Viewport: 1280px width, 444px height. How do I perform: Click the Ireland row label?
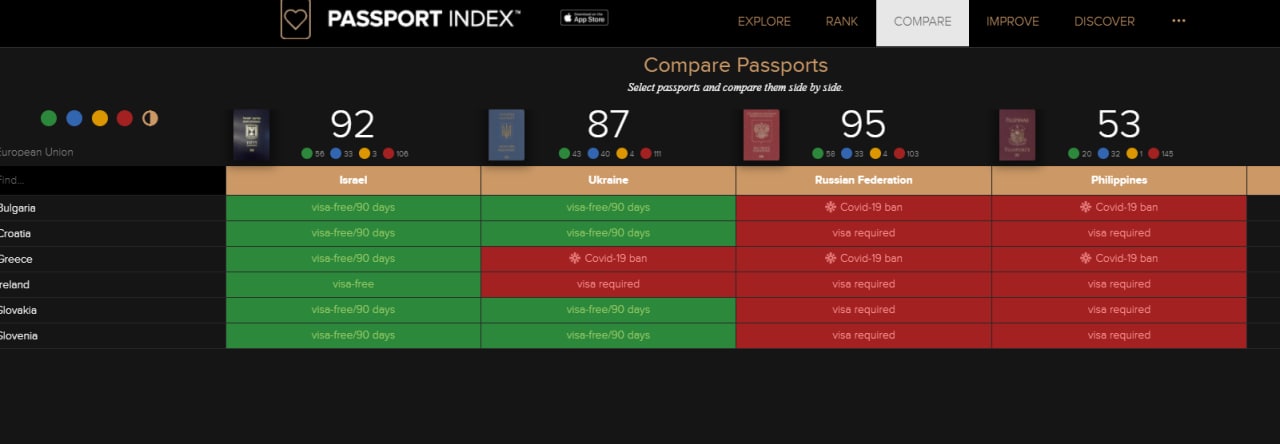16,284
